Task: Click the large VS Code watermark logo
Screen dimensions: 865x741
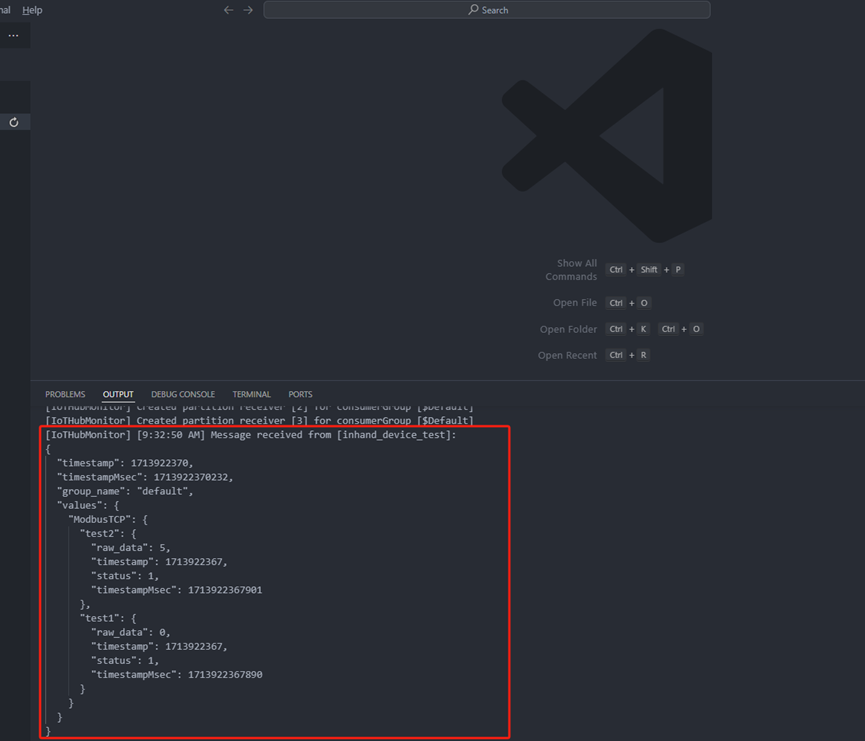Action: 607,136
